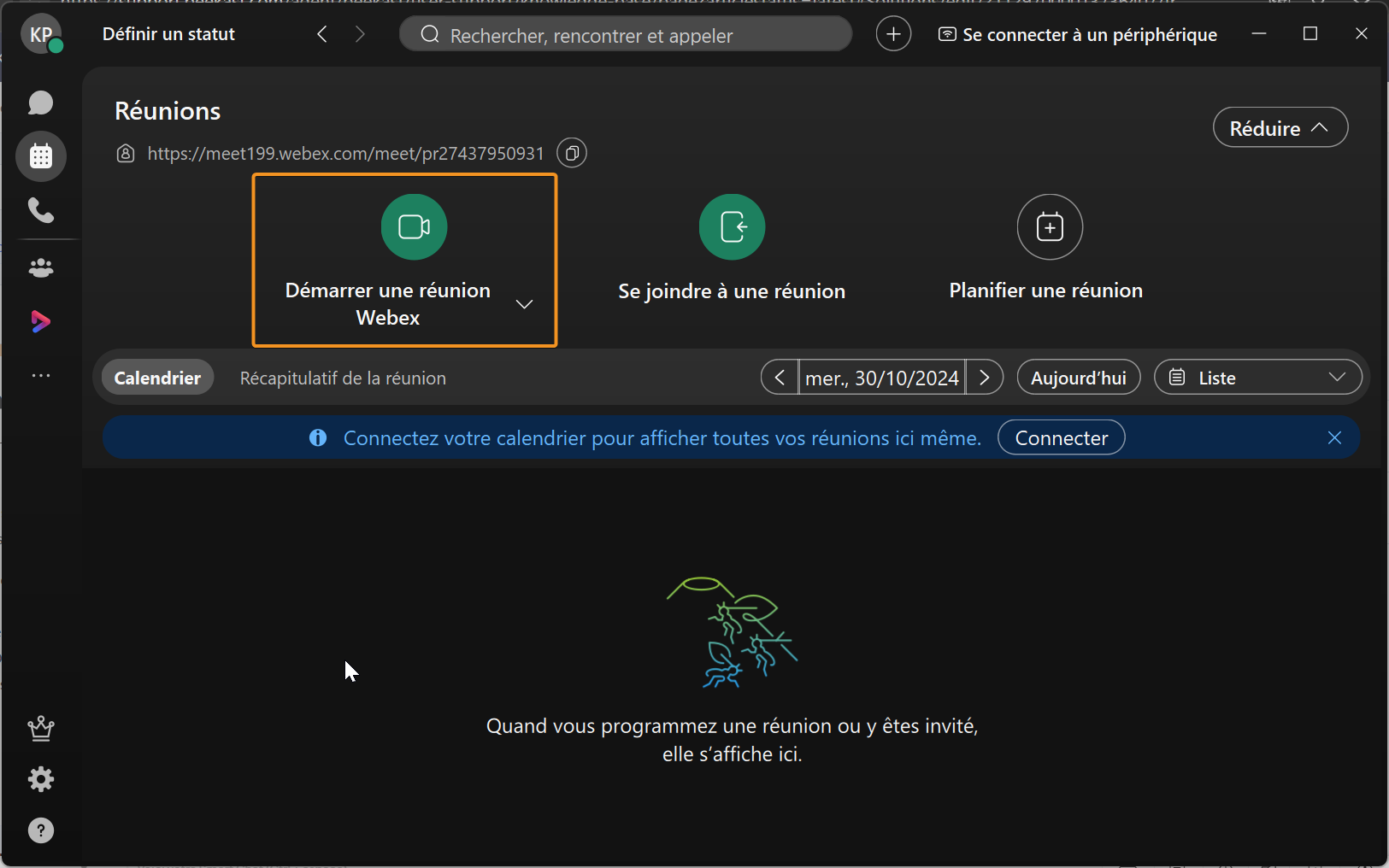Image resolution: width=1389 pixels, height=868 pixels.
Task: Dismiss the connect calendar banner
Action: (1334, 437)
